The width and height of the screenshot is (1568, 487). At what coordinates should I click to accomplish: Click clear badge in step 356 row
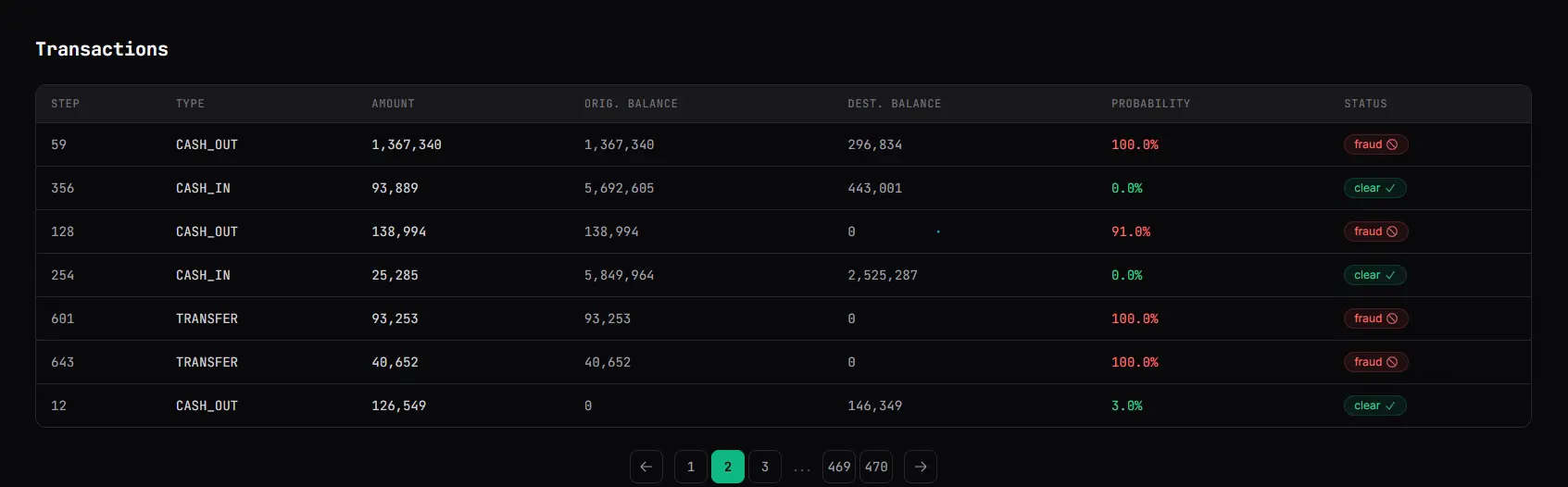[x=1375, y=188]
